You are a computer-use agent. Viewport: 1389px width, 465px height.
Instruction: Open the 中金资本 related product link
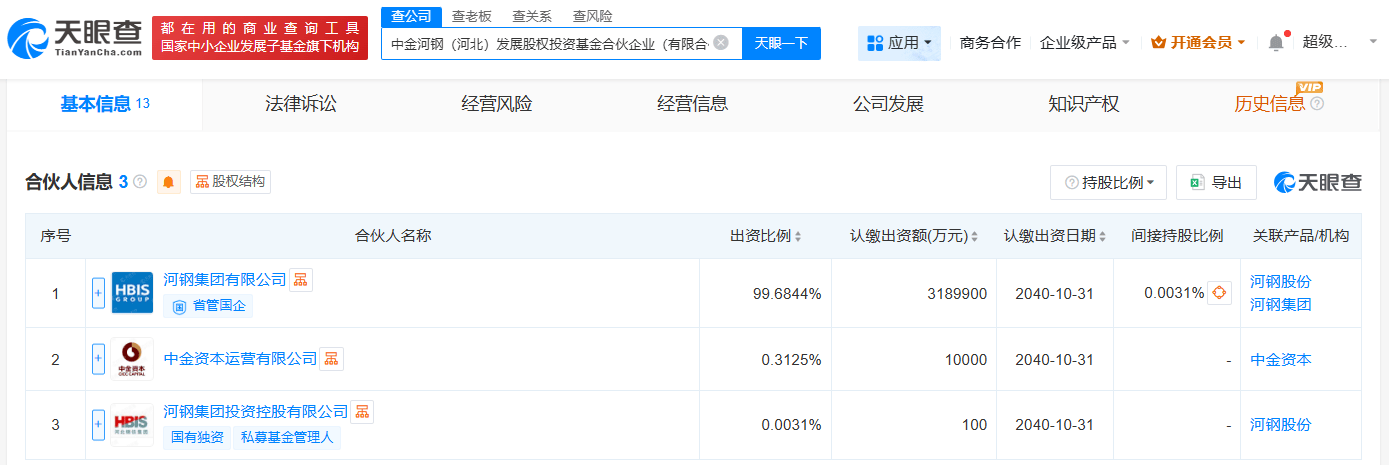(1280, 360)
